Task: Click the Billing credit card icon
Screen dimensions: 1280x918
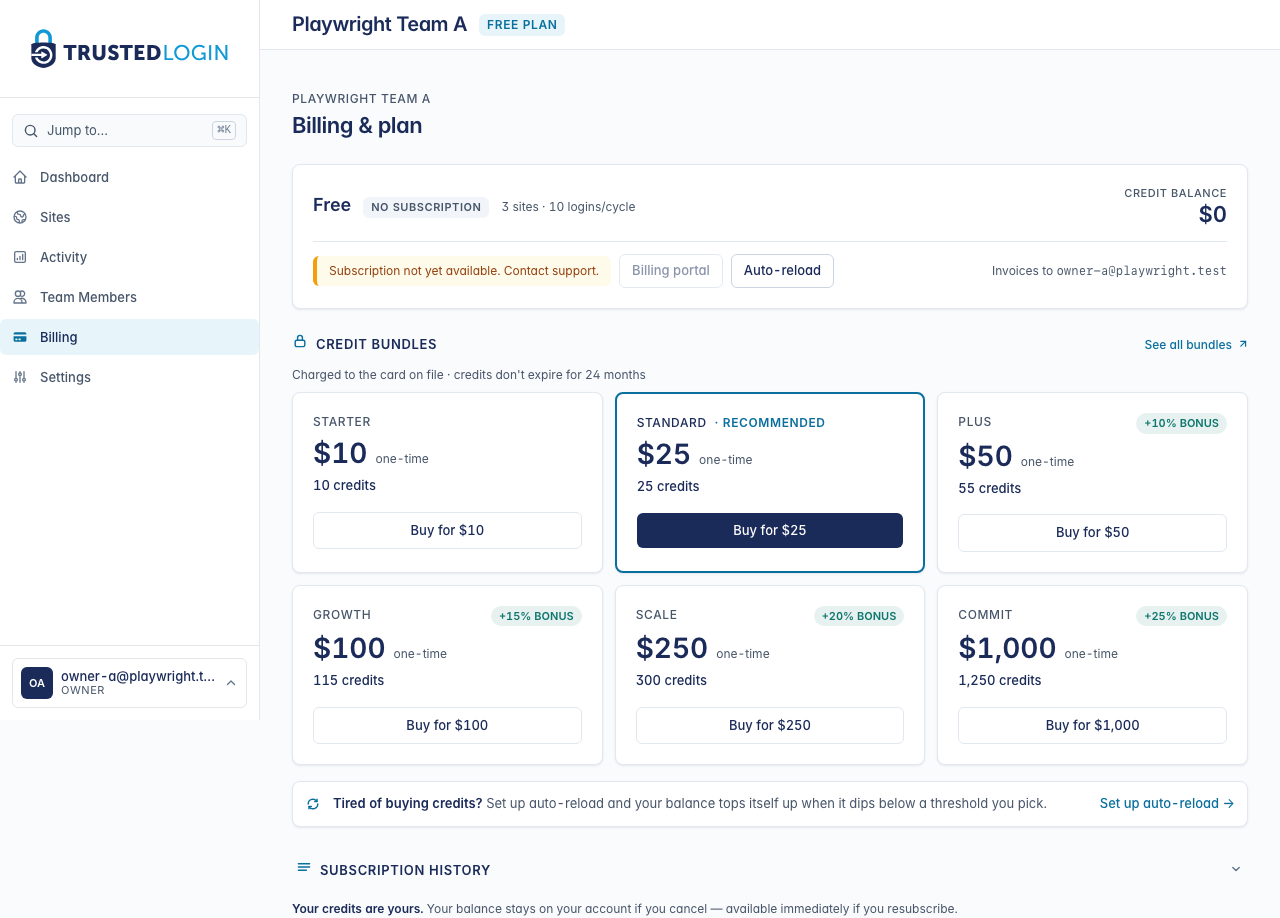Action: pyautogui.click(x=20, y=337)
